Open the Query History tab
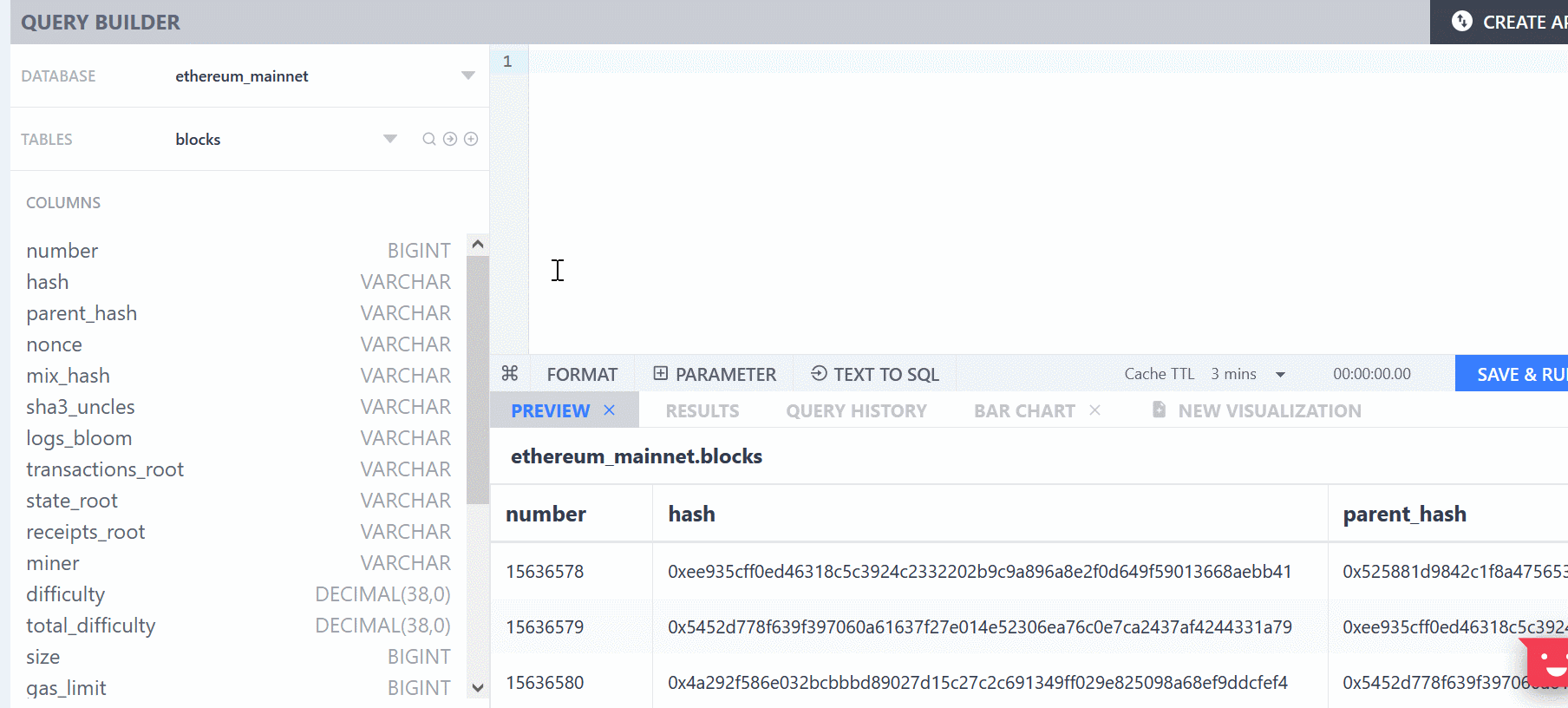1568x708 pixels. pyautogui.click(x=856, y=411)
